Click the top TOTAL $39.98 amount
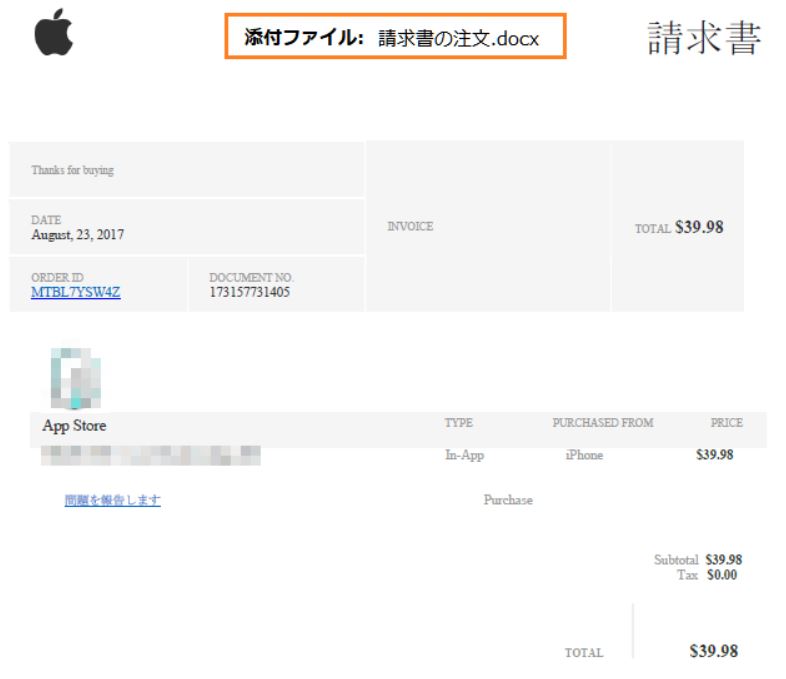 coord(679,227)
